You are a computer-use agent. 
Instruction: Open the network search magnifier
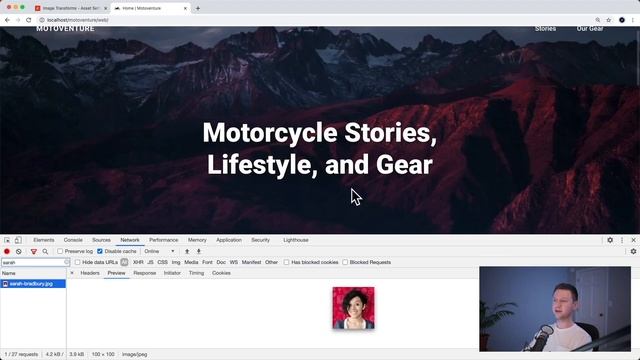click(45, 251)
